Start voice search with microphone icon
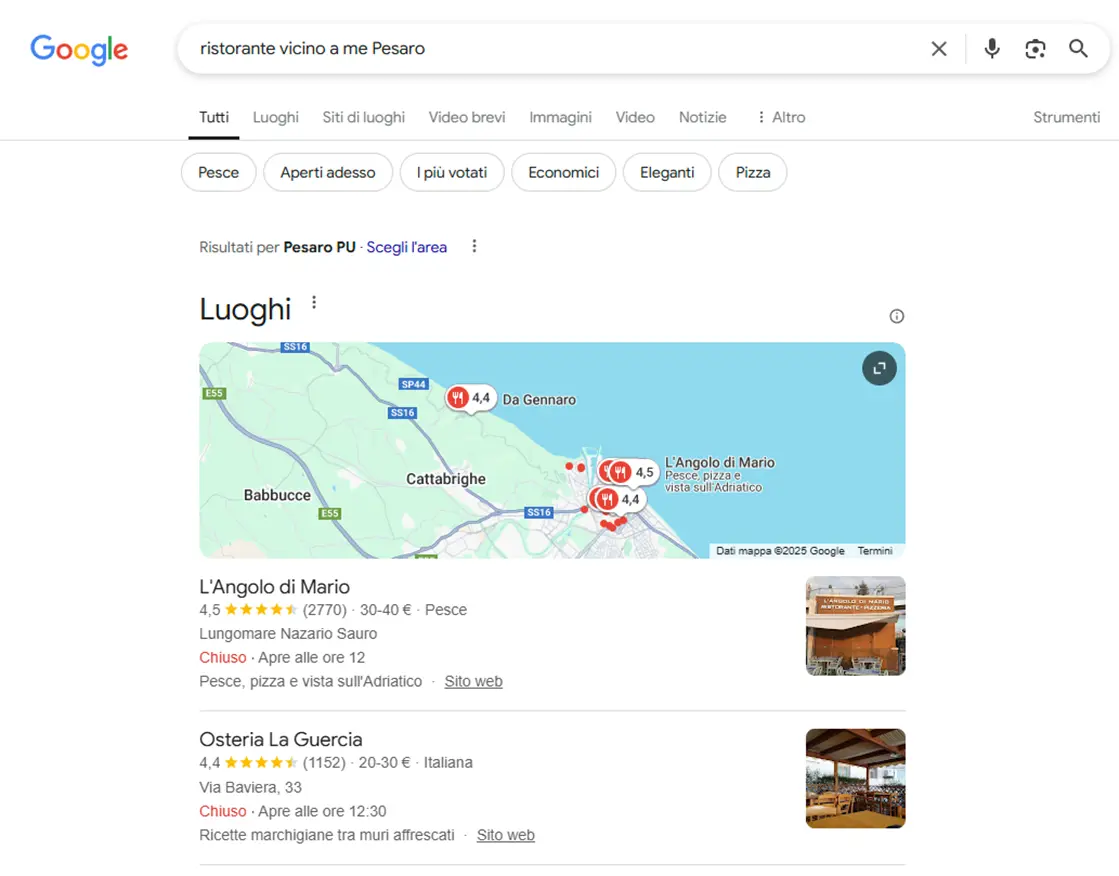This screenshot has height=876, width=1119. point(991,49)
